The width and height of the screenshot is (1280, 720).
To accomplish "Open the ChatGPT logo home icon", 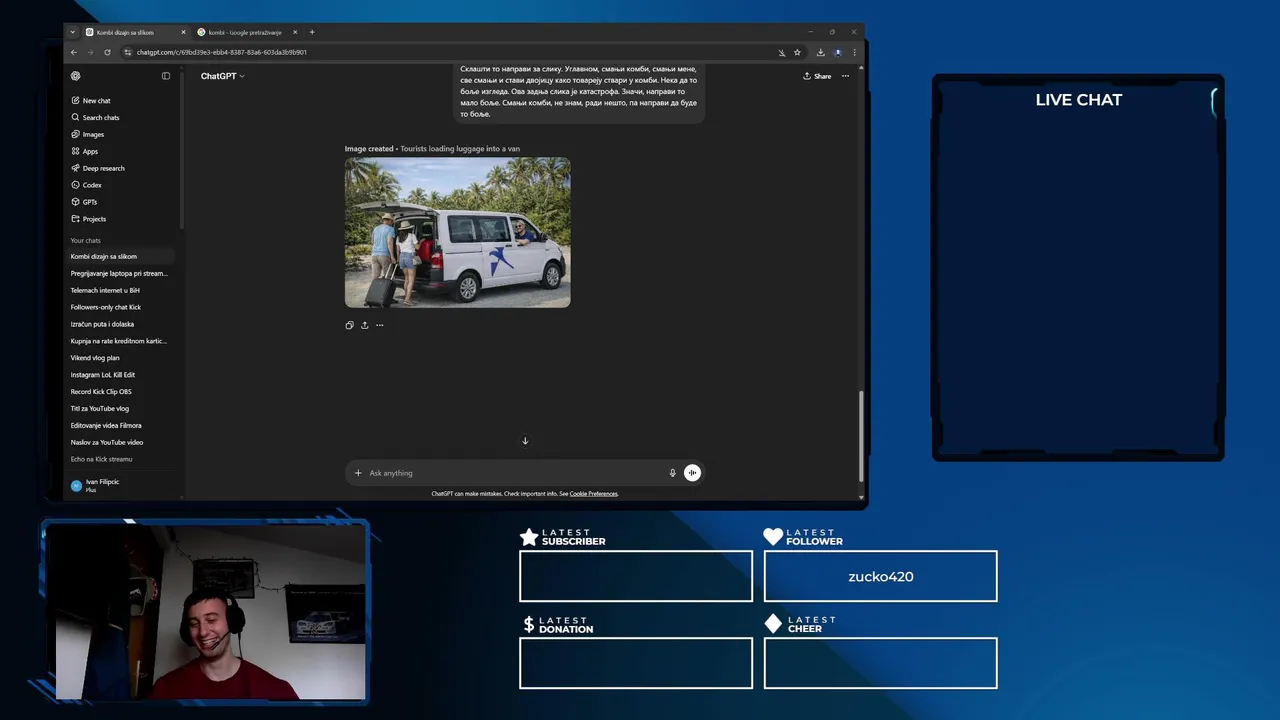I will coord(76,76).
